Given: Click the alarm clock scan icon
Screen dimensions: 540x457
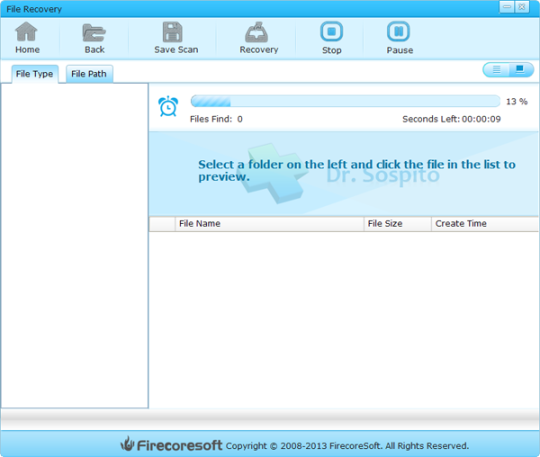Looking at the screenshot, I should pyautogui.click(x=168, y=106).
